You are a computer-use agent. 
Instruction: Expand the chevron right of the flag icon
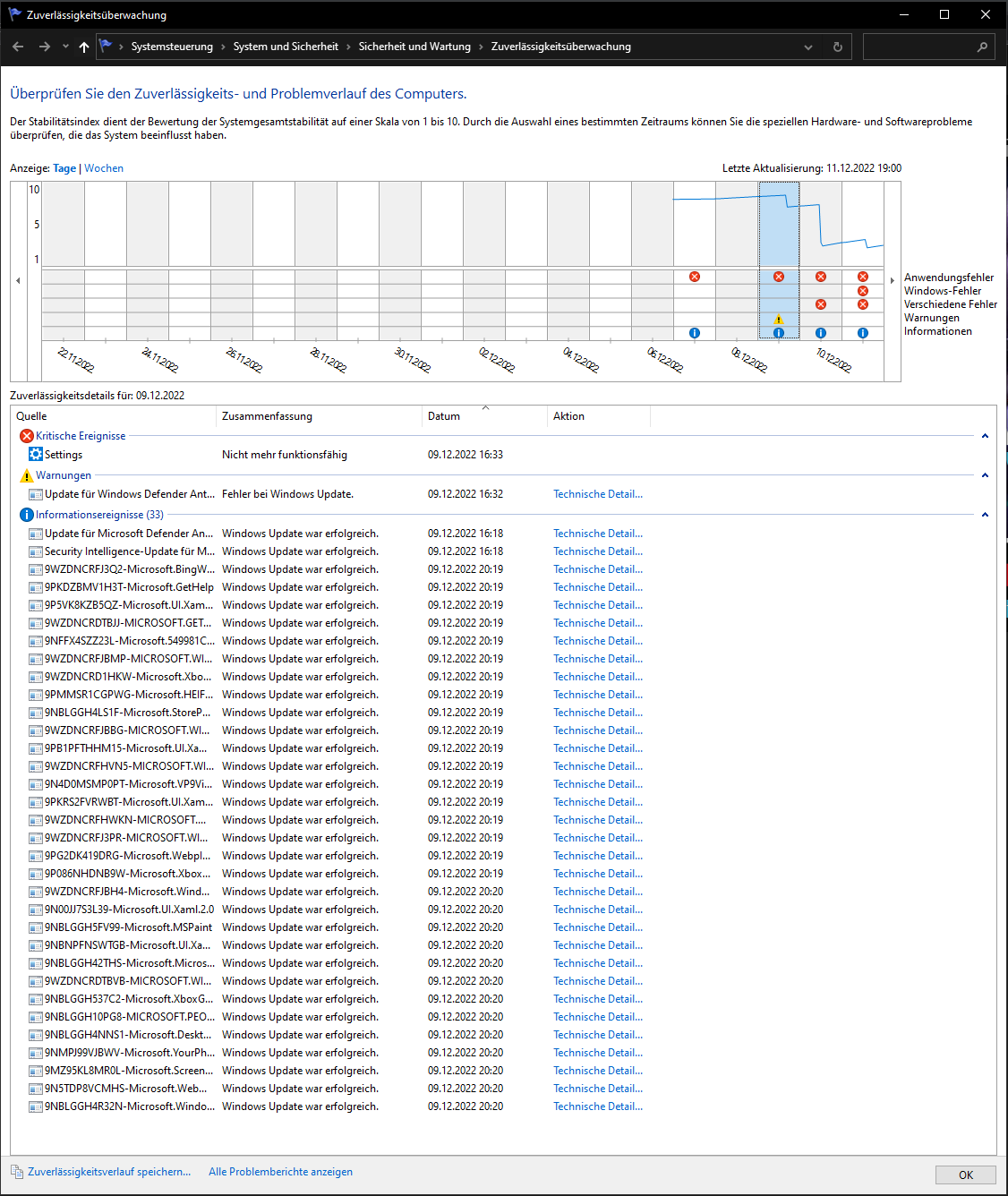point(122,47)
